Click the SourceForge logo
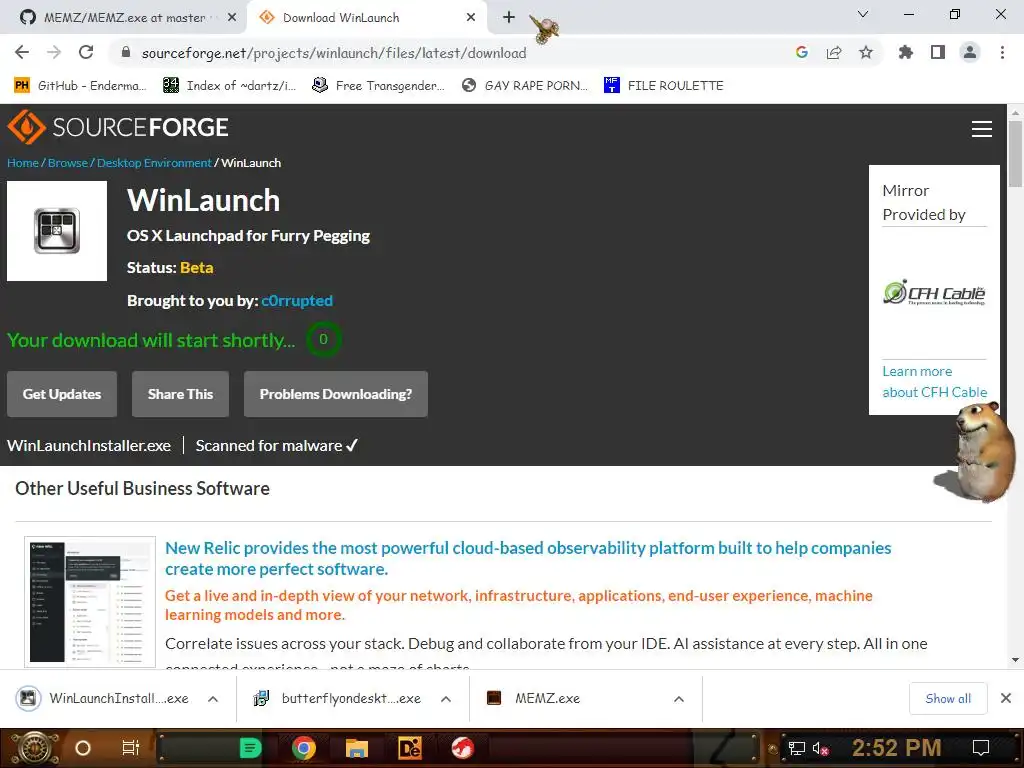Screen dimensions: 1024x768 click(118, 127)
